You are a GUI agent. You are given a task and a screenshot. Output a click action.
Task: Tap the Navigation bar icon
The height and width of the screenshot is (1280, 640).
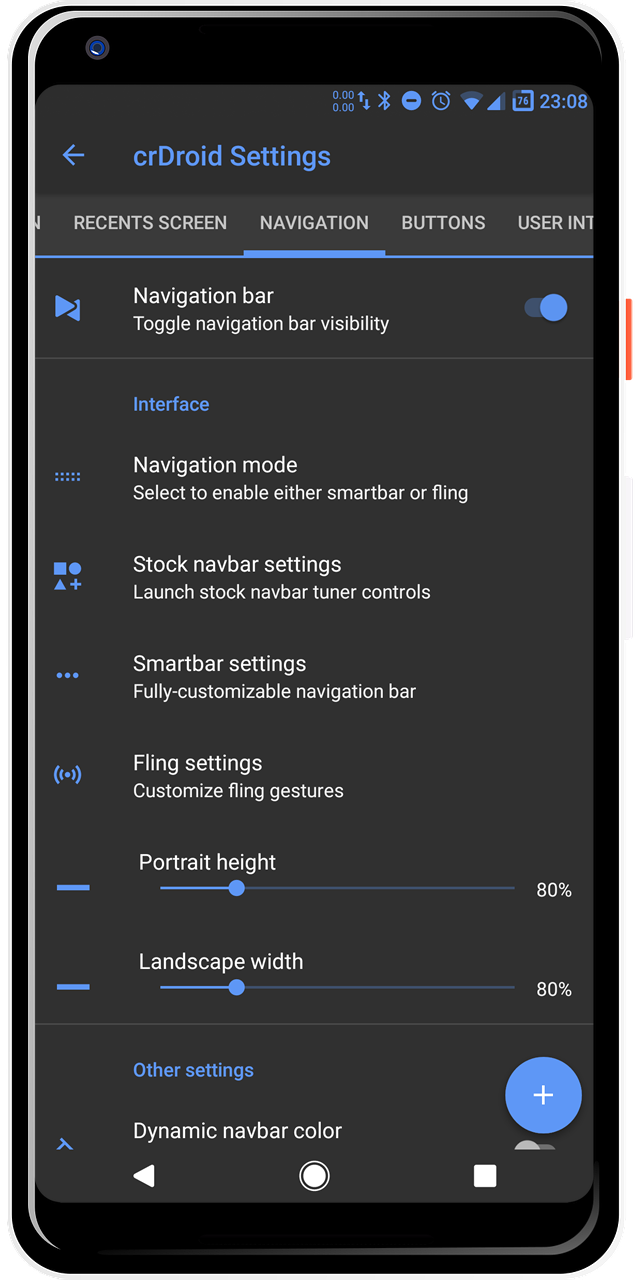67,308
